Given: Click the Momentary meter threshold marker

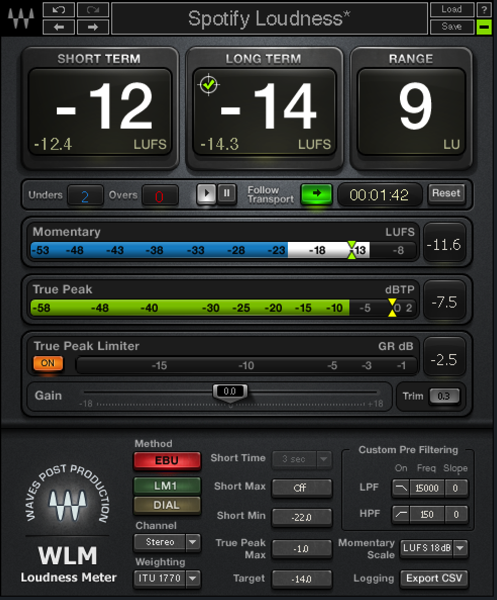Looking at the screenshot, I should click(x=352, y=250).
